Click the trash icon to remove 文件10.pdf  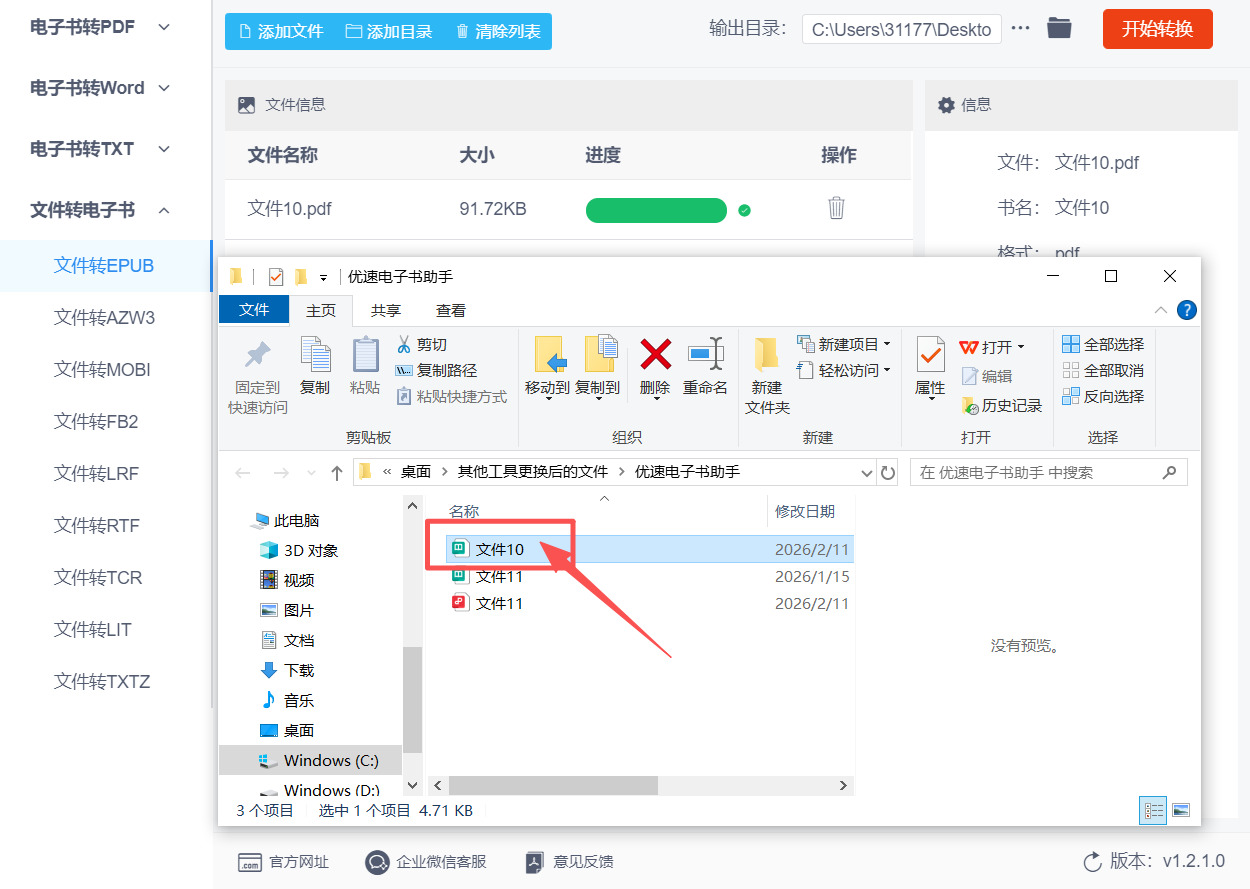[836, 207]
